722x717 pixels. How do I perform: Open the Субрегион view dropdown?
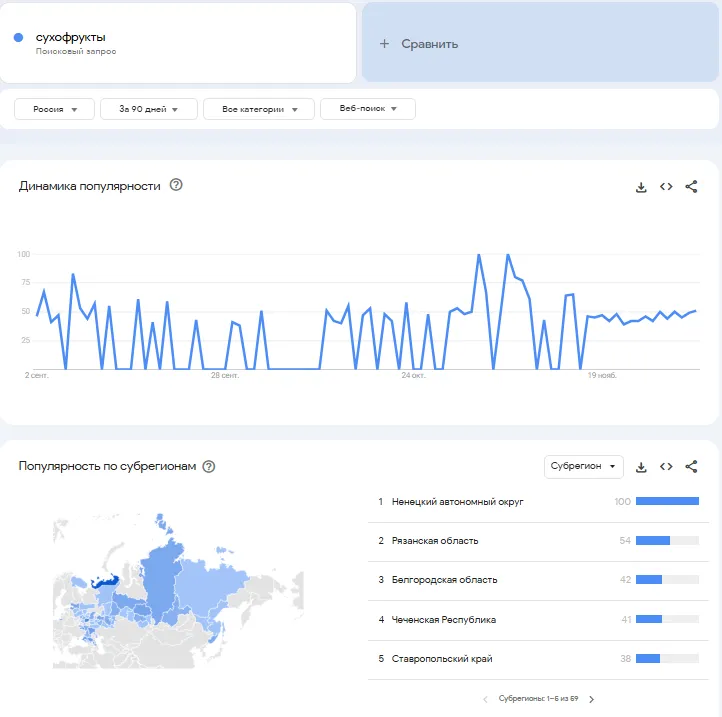(x=583, y=466)
